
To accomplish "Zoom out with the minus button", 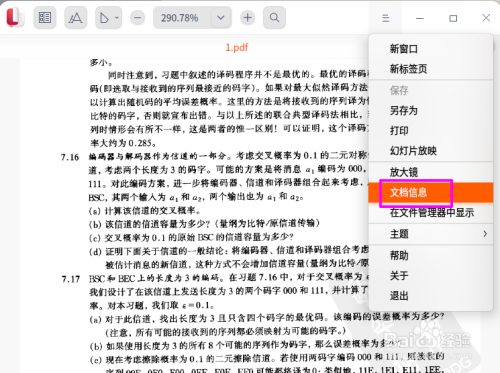I will (137, 17).
